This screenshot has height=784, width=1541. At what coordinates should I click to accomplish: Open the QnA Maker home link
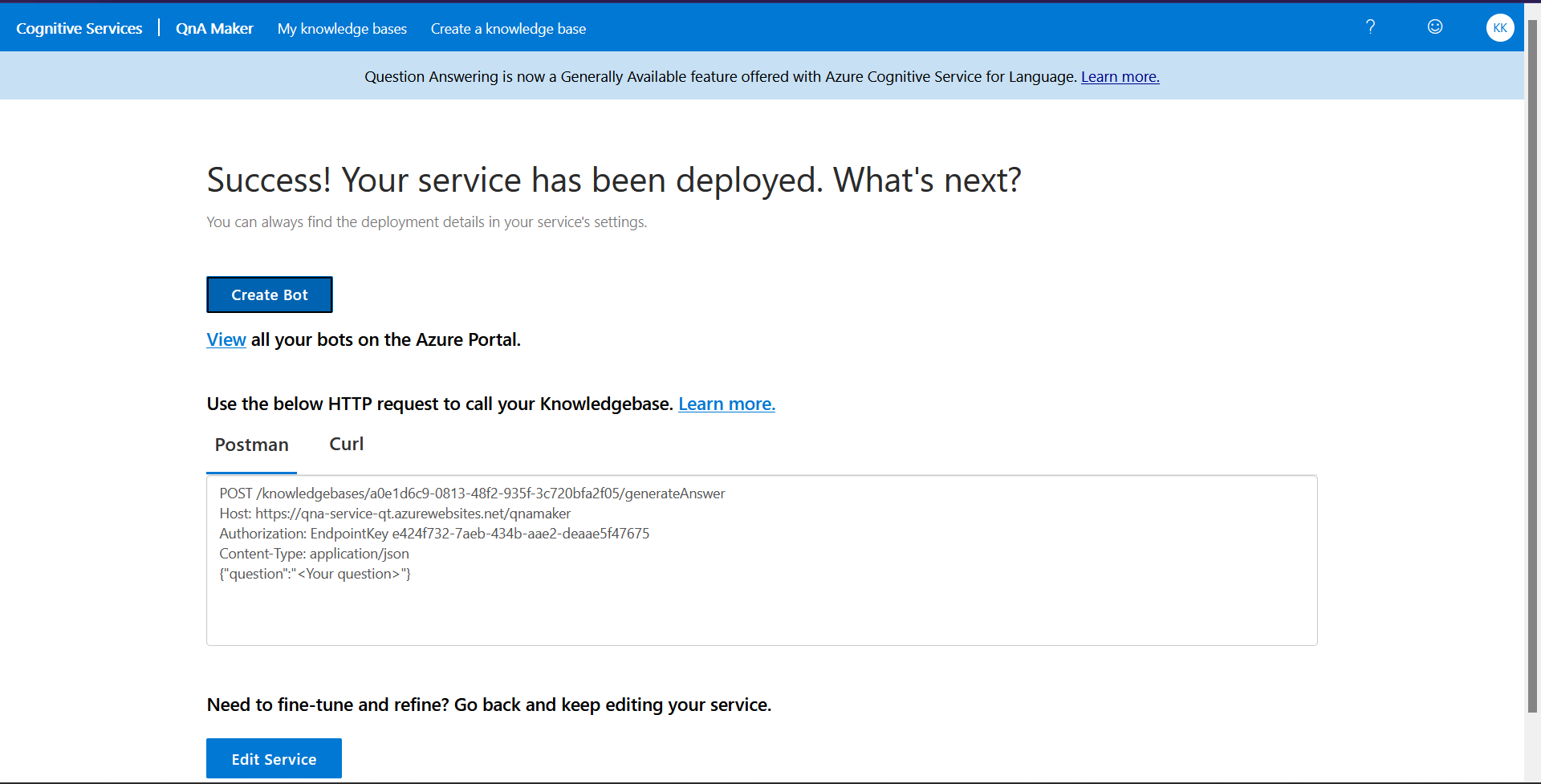tap(214, 29)
